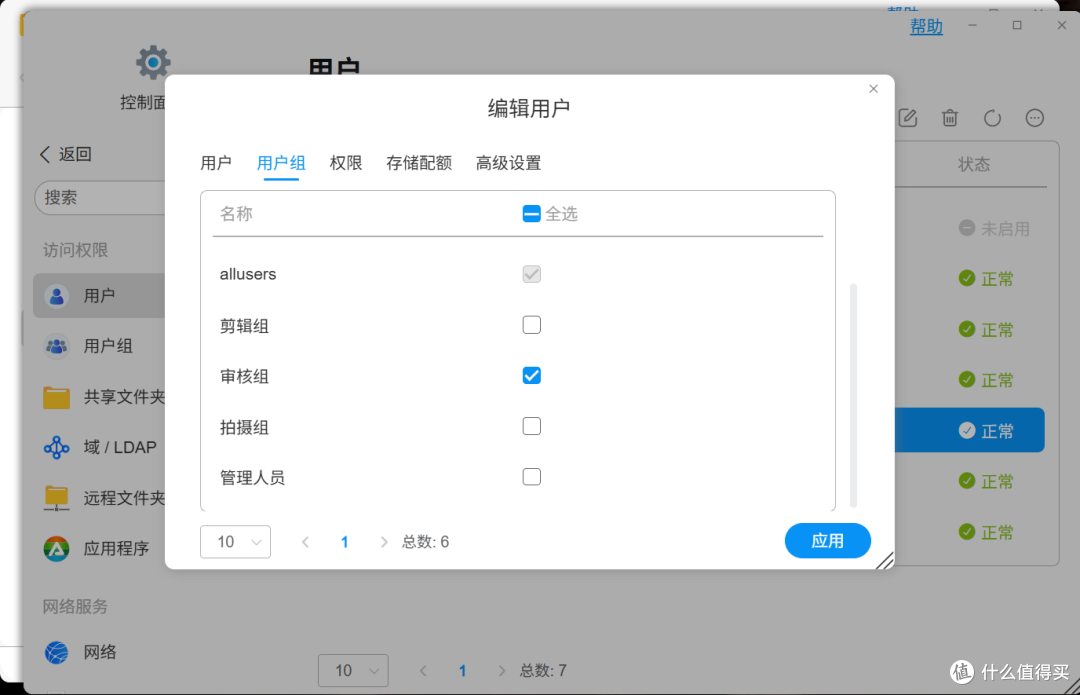Click the allusers group checkbox

click(531, 274)
